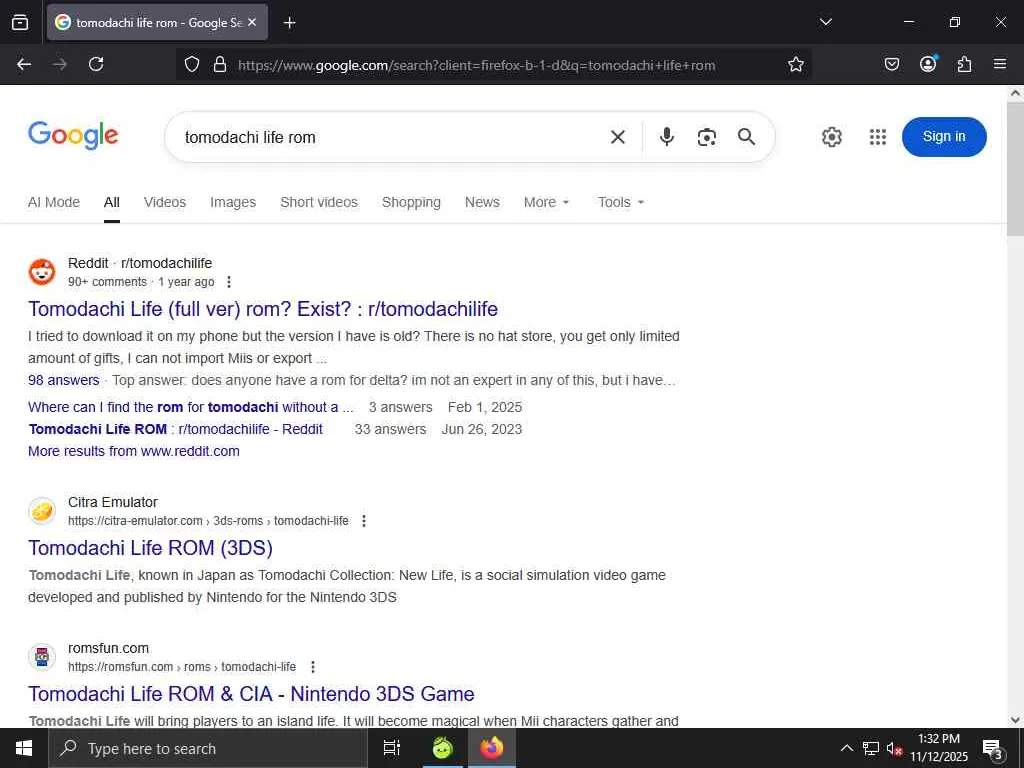This screenshot has height=768, width=1024.
Task: Open Tomodachi Life ROM (3DS) link
Action: coord(150,548)
